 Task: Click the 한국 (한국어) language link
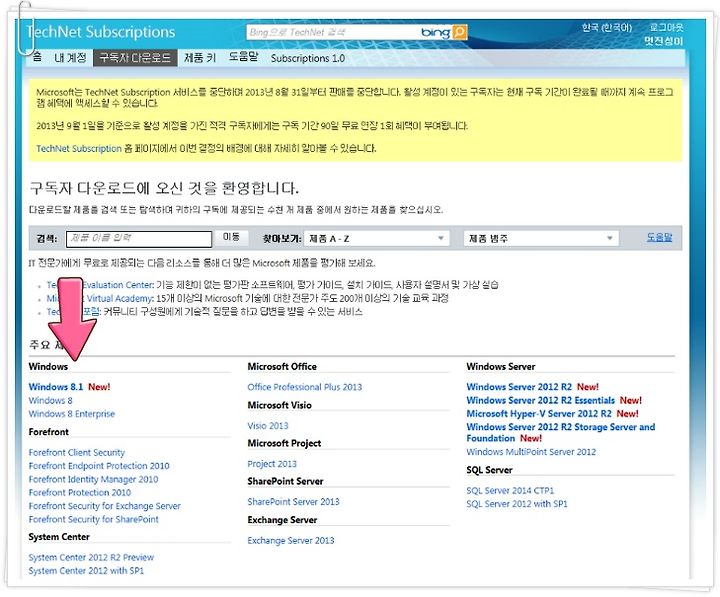pos(607,28)
